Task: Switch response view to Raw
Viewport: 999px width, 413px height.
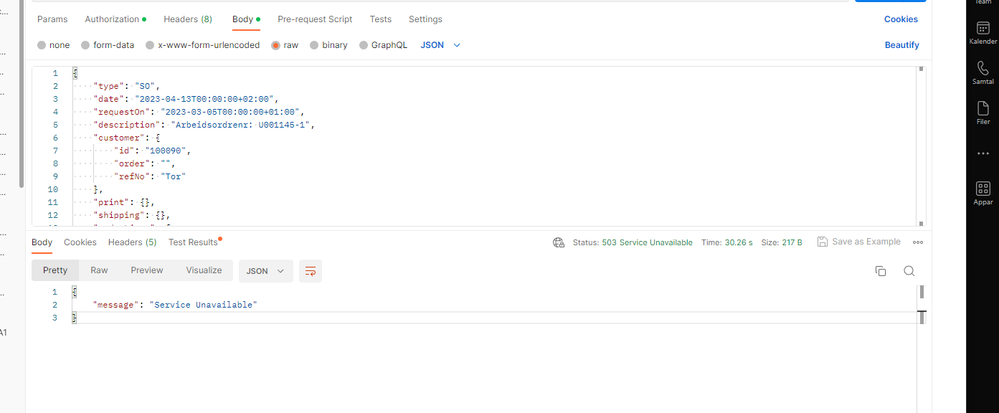Action: pyautogui.click(x=99, y=270)
